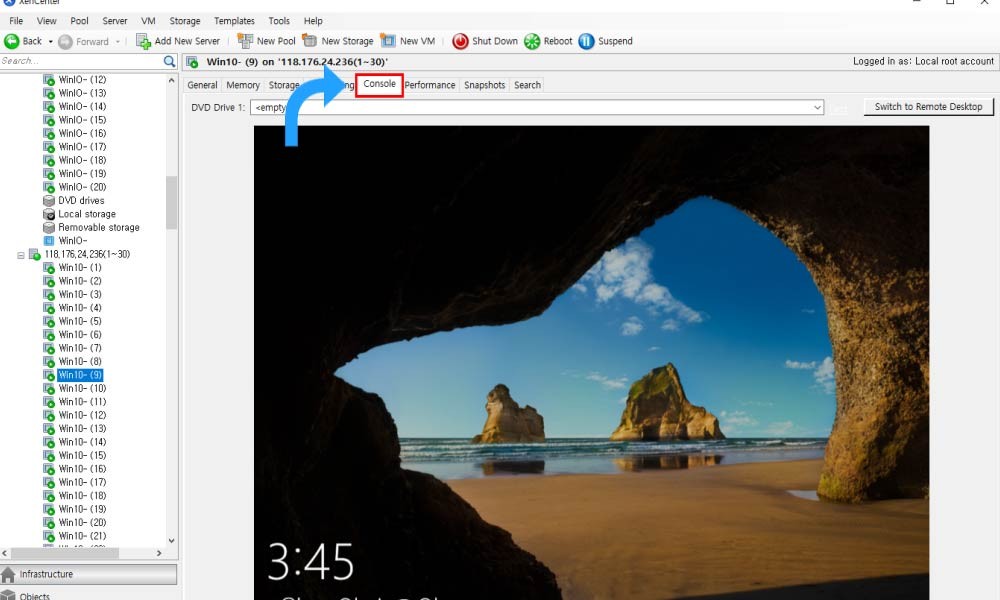Screen dimensions: 1000x600
Task: Click the tree scroll down arrow
Action: [172, 541]
